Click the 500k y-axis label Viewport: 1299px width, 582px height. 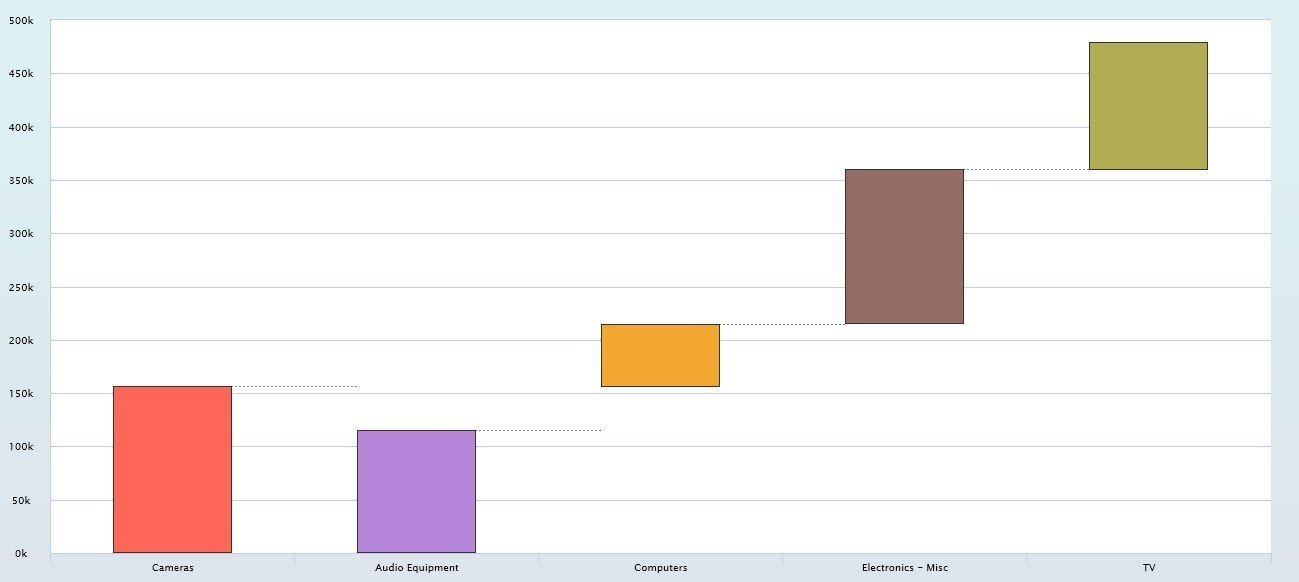click(x=22, y=21)
